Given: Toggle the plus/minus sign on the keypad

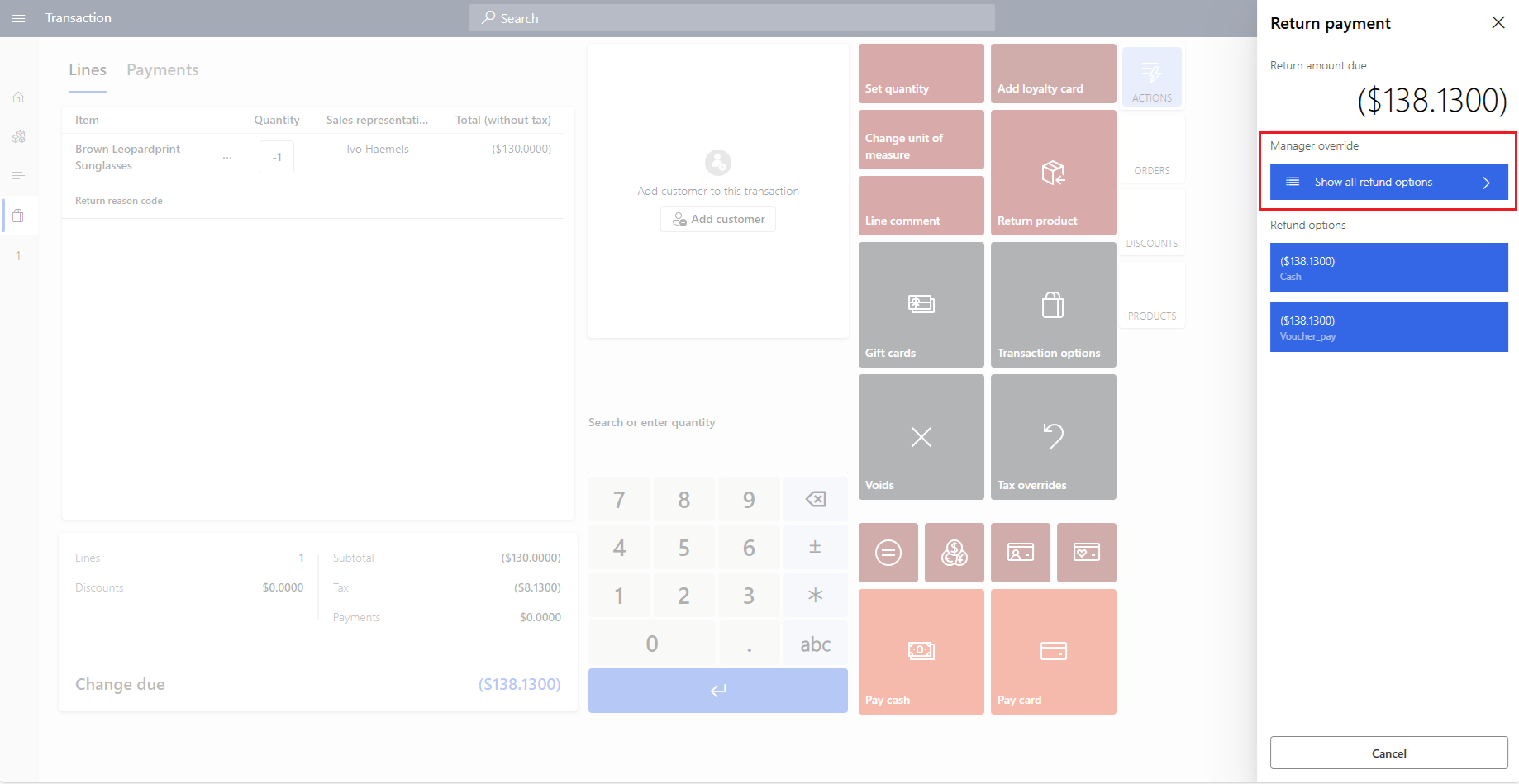Looking at the screenshot, I should [x=815, y=546].
